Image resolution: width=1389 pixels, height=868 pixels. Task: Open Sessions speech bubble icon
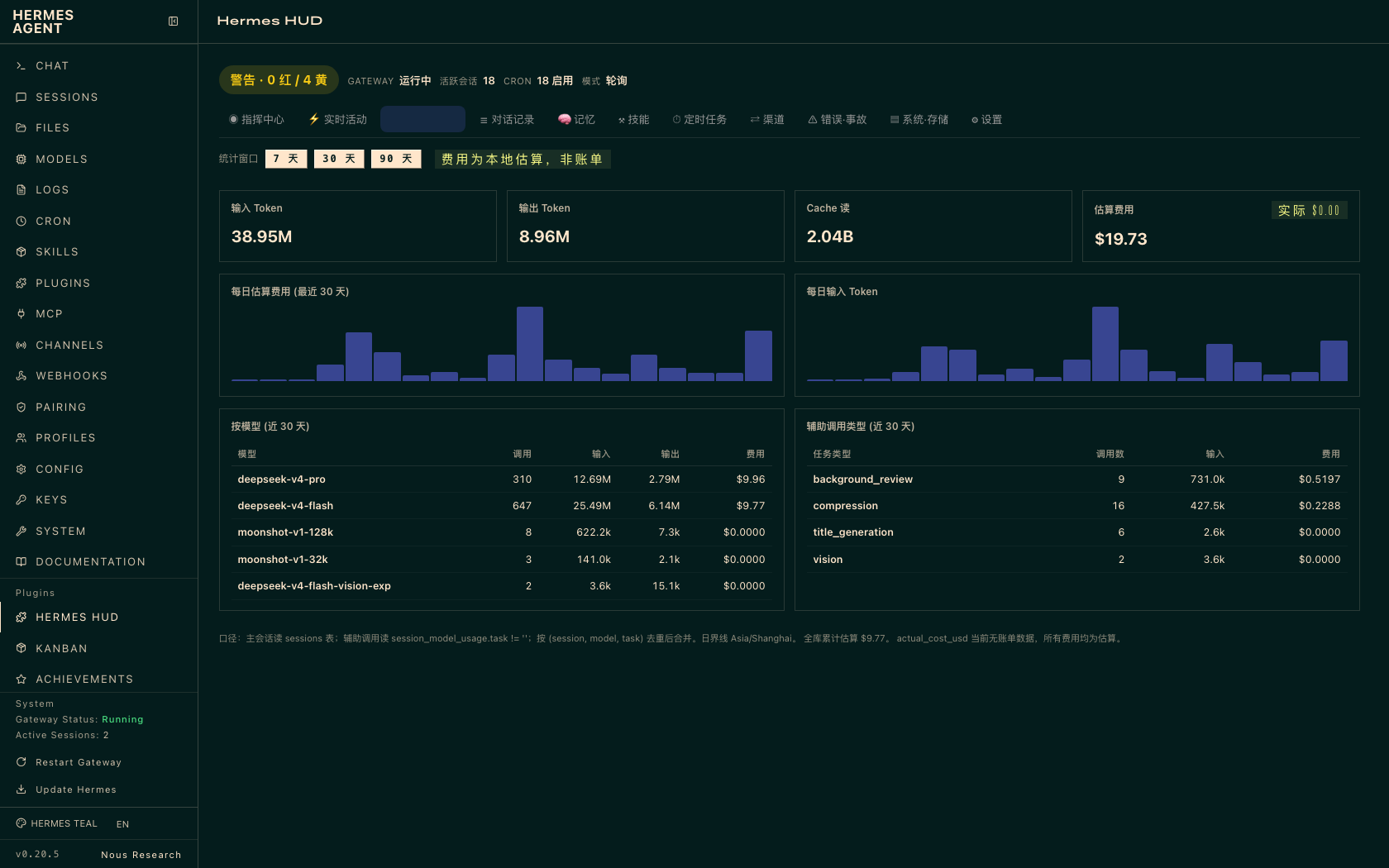click(21, 98)
